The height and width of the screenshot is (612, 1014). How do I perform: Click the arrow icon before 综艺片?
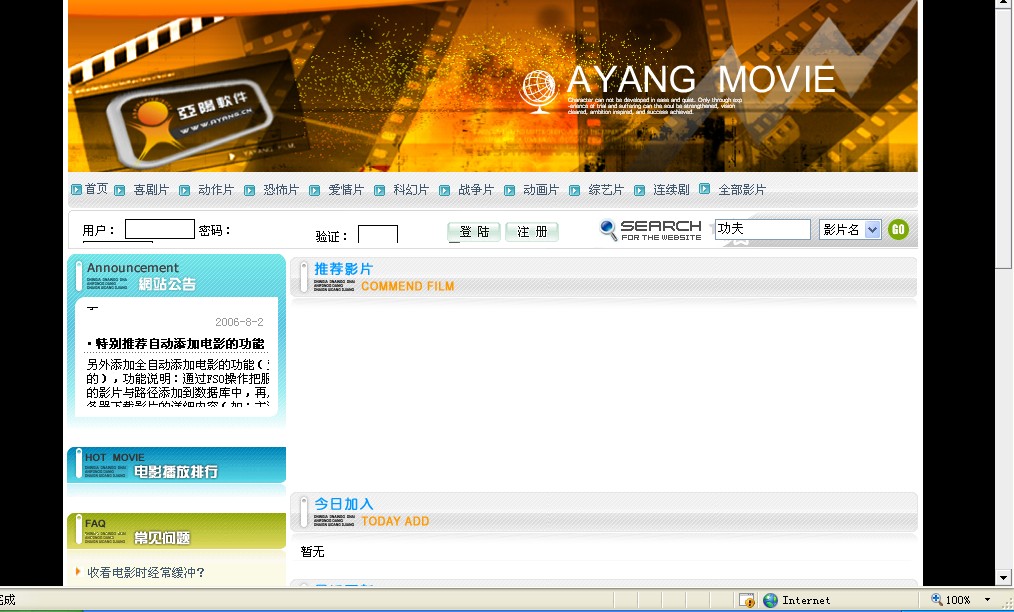[574, 190]
